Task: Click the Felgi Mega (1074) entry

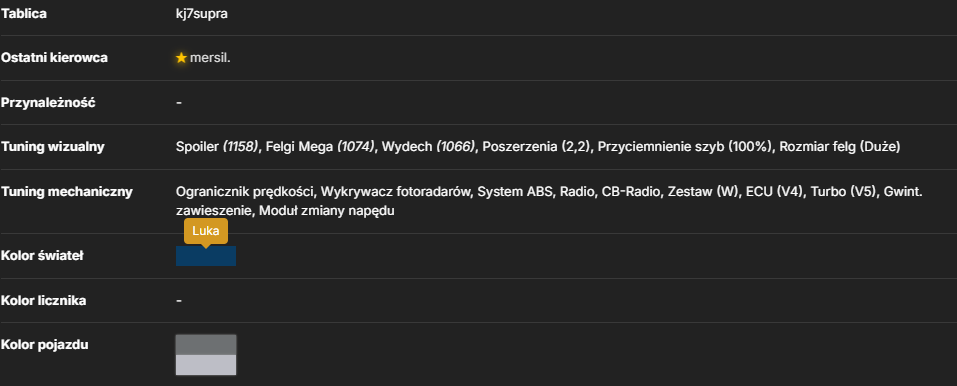Action: (320, 147)
